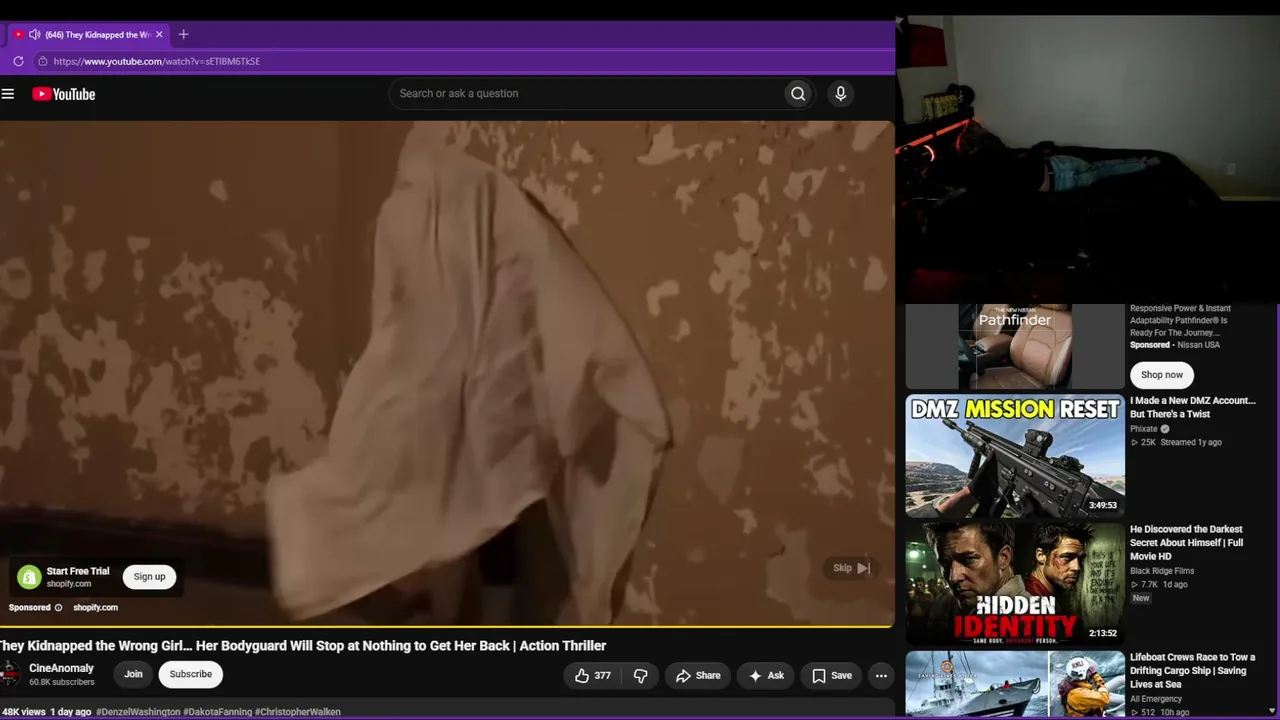
Task: Reload the page with the refresh icon
Action: coord(18,61)
